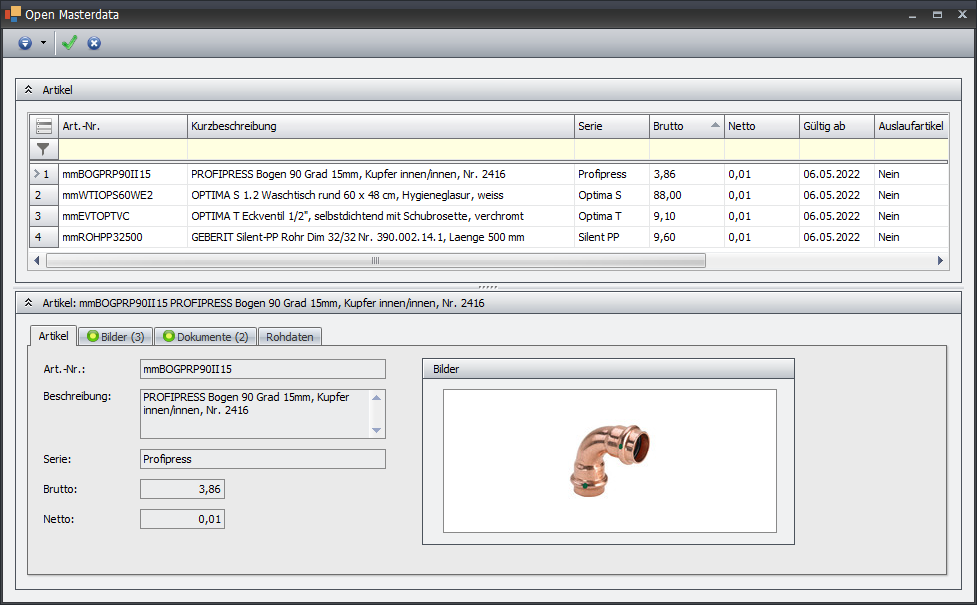
Task: Collapse the top Artikel panel
Action: click(x=29, y=90)
